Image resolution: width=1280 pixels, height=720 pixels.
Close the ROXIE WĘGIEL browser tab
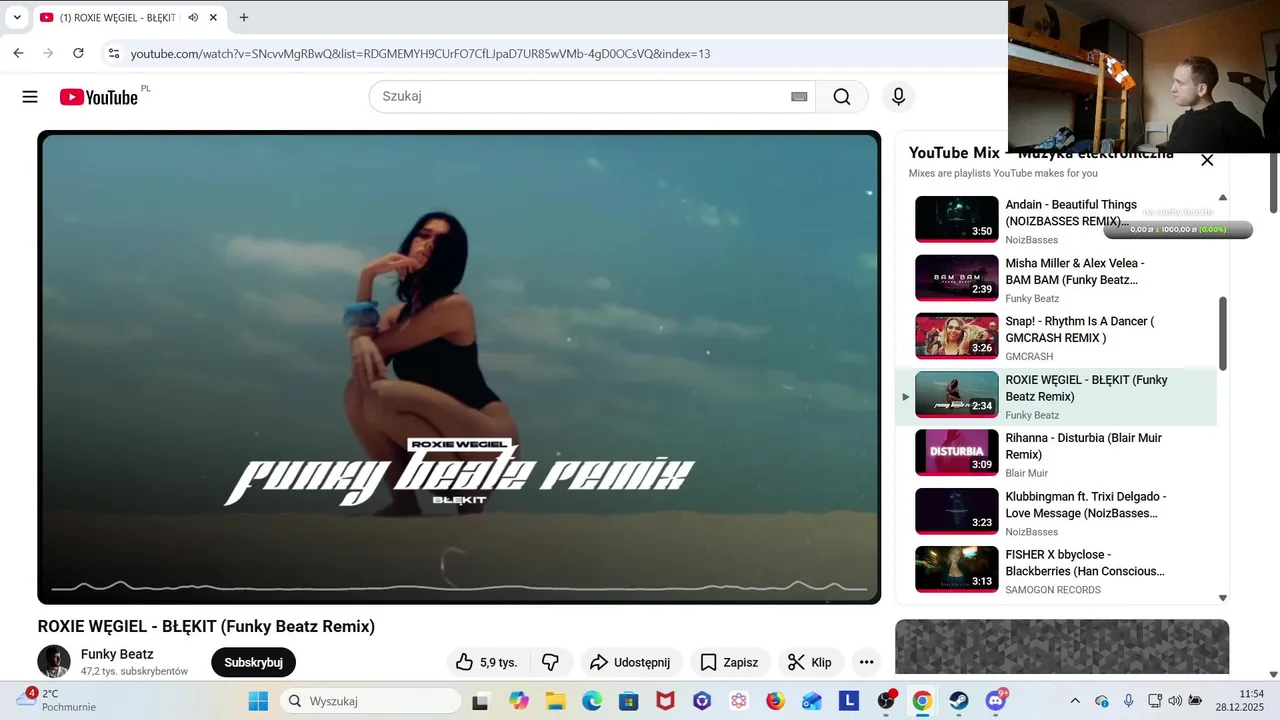point(213,17)
